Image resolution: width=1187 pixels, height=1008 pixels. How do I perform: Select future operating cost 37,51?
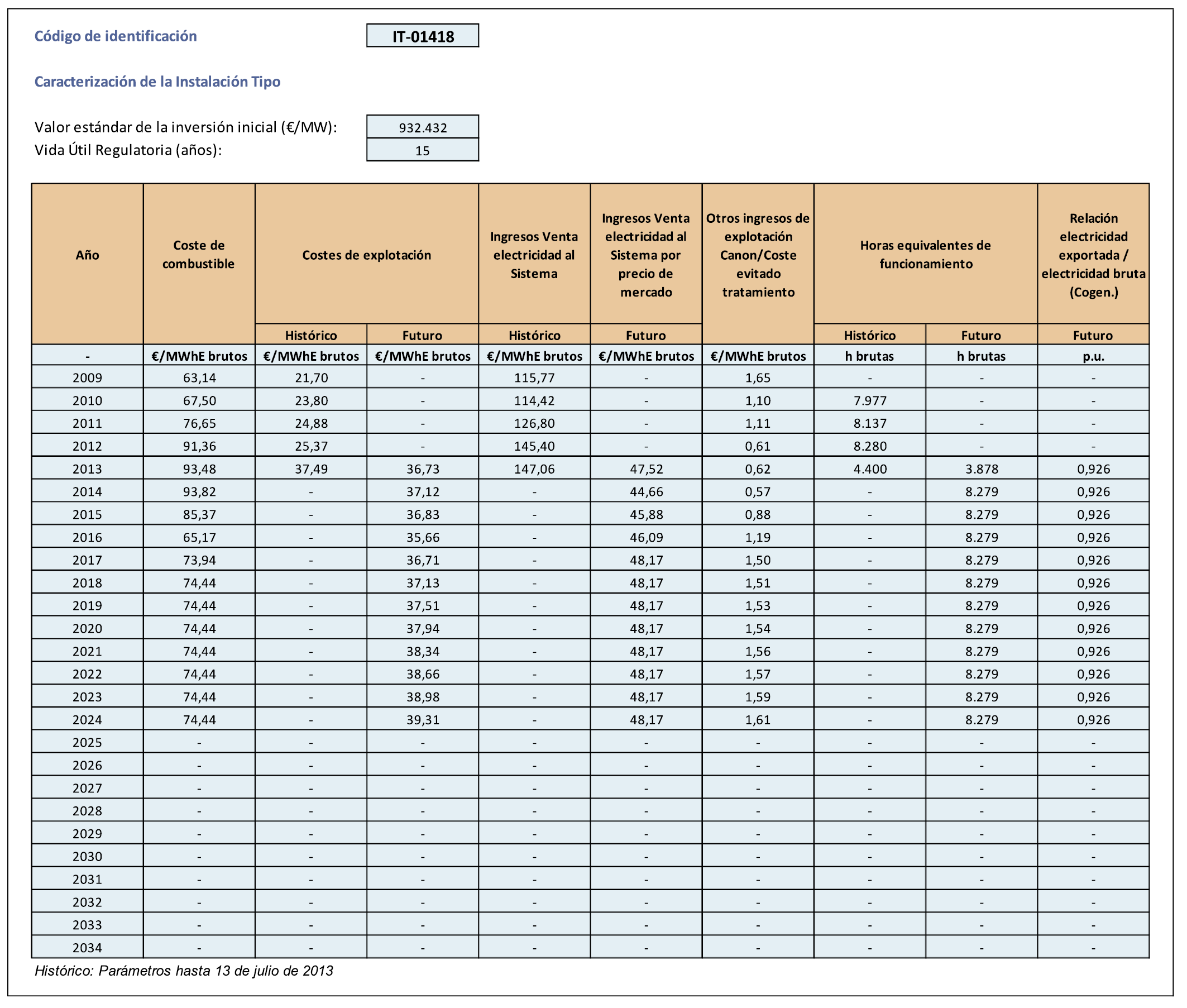tap(422, 606)
